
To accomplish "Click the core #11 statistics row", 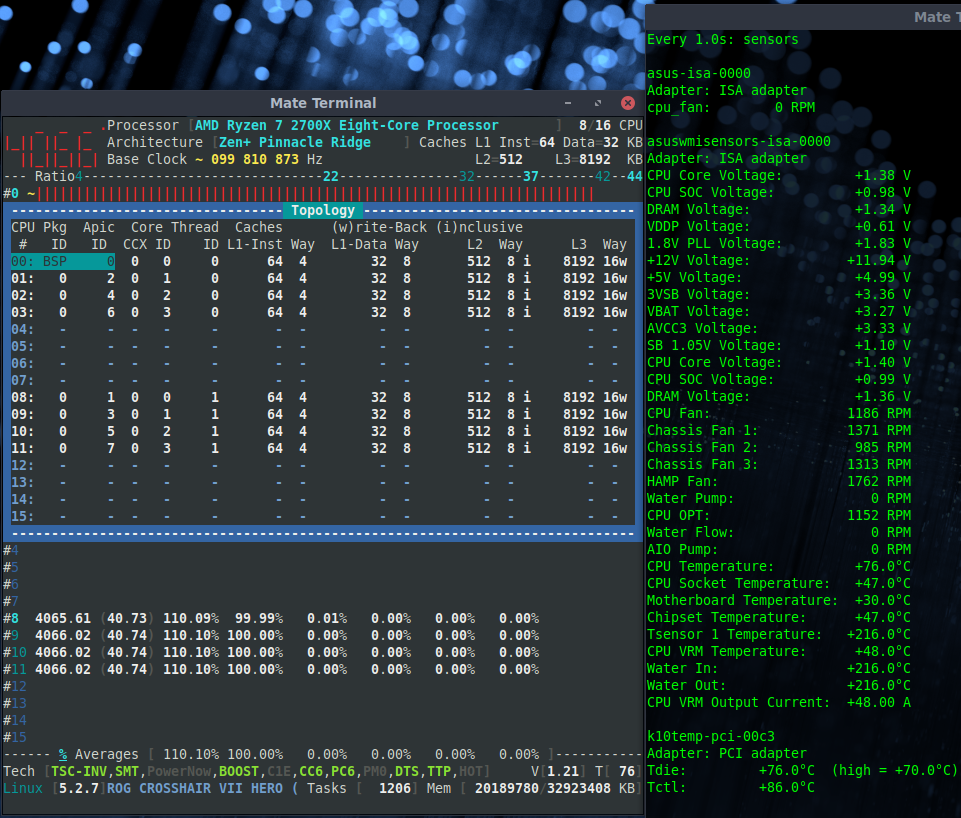I will click(x=271, y=670).
